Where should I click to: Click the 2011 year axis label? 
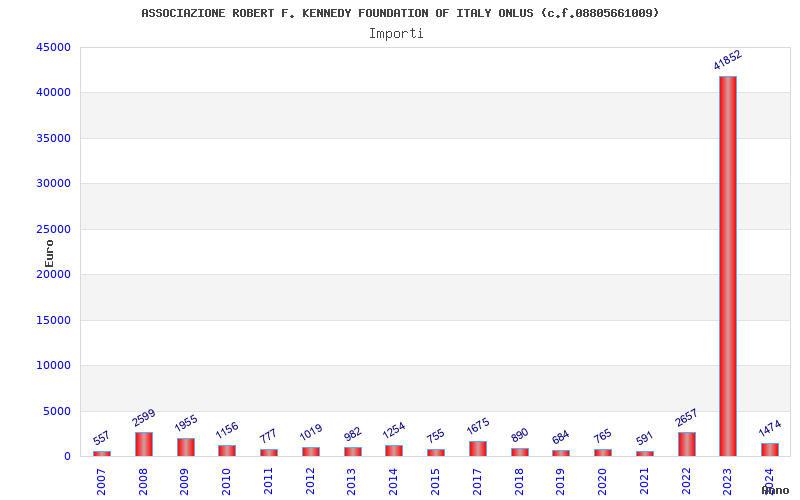coord(268,482)
